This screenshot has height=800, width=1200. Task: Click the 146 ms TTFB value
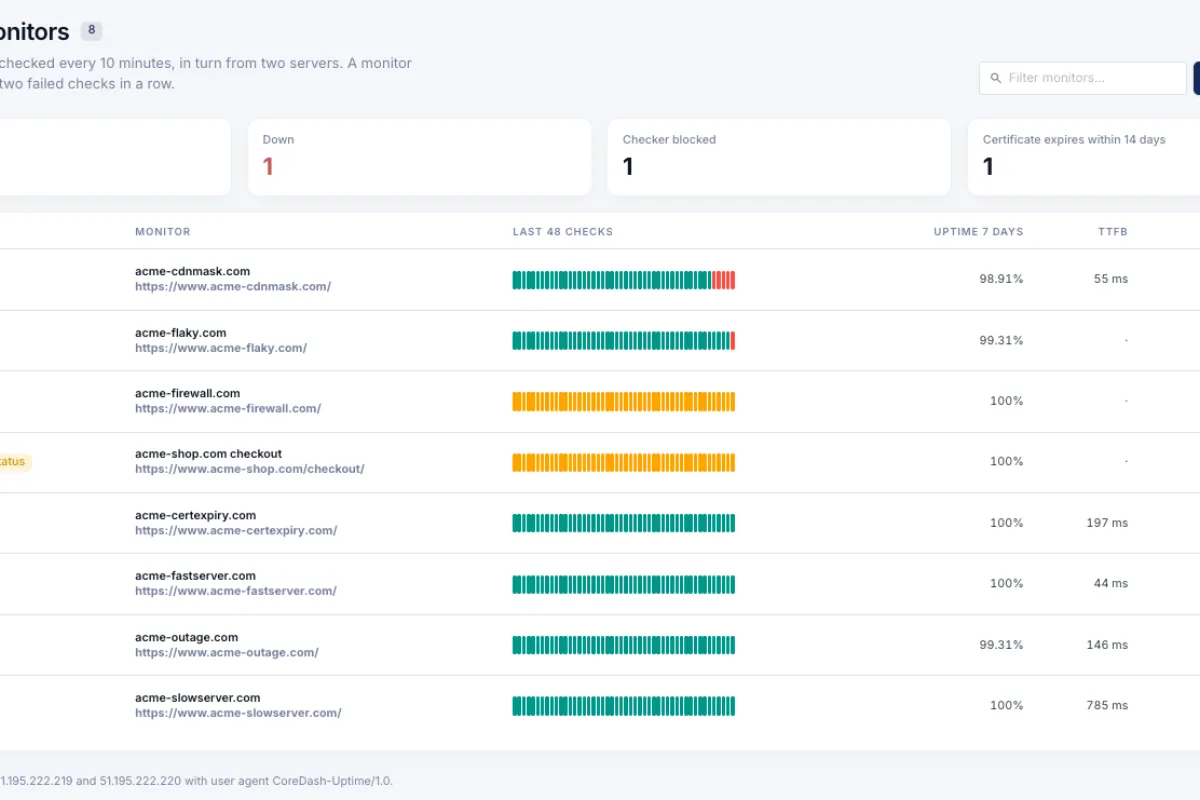(1107, 645)
